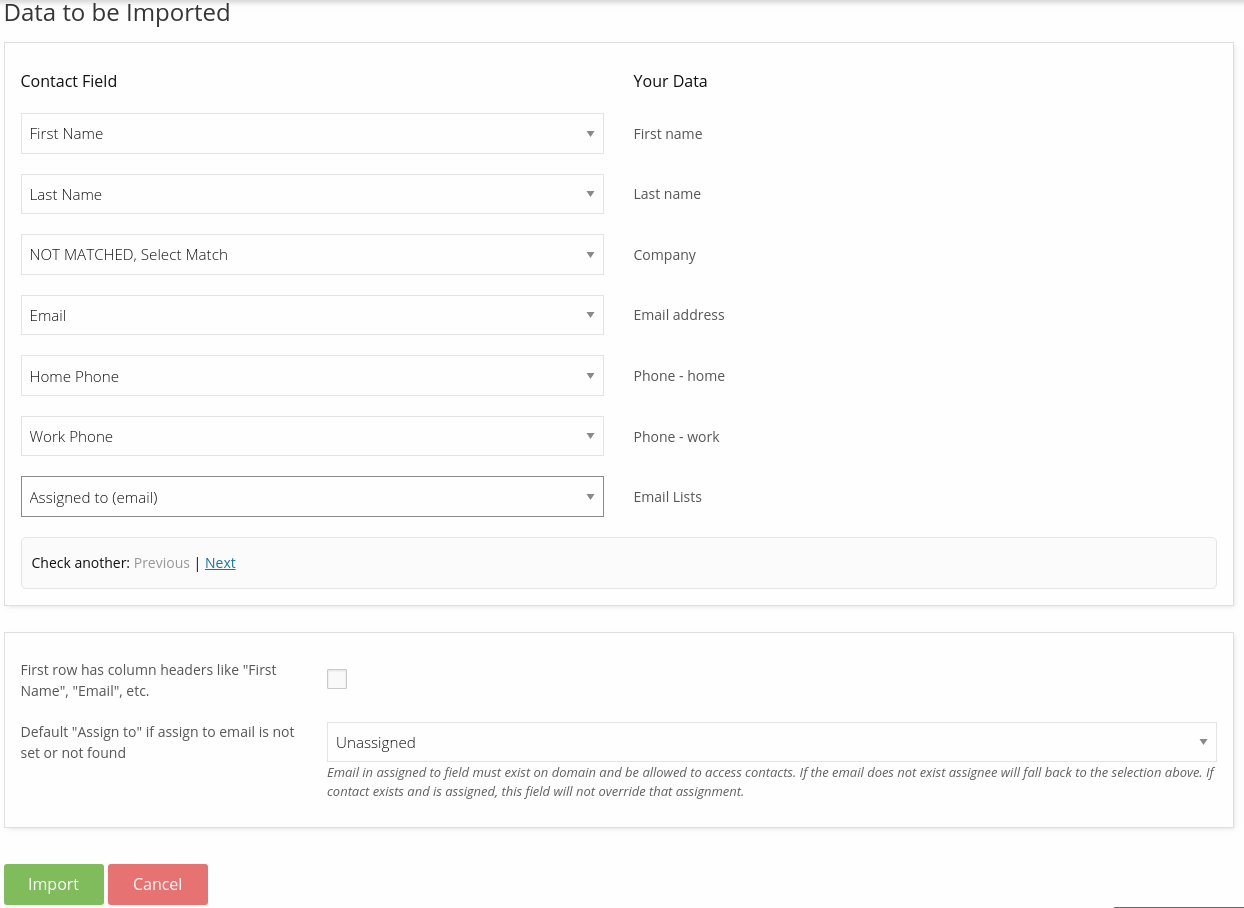Screen dimensions: 1244x908
Task: Open the Work Phone field dropdown
Action: click(x=312, y=436)
